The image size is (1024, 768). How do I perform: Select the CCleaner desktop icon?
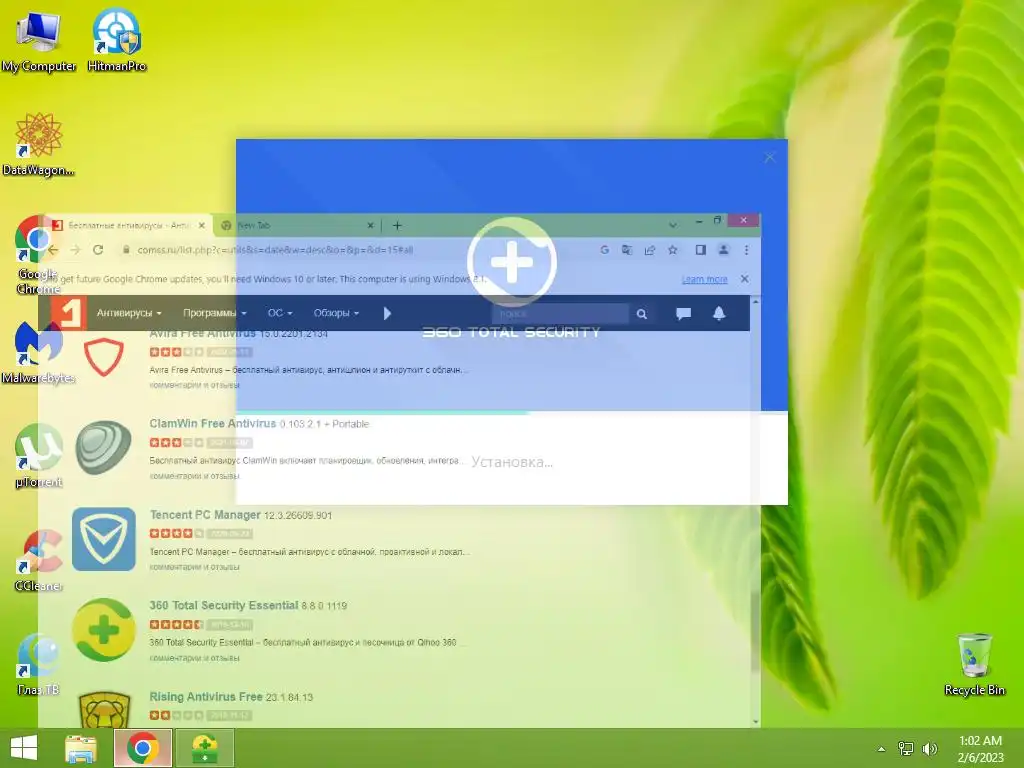coord(38,560)
